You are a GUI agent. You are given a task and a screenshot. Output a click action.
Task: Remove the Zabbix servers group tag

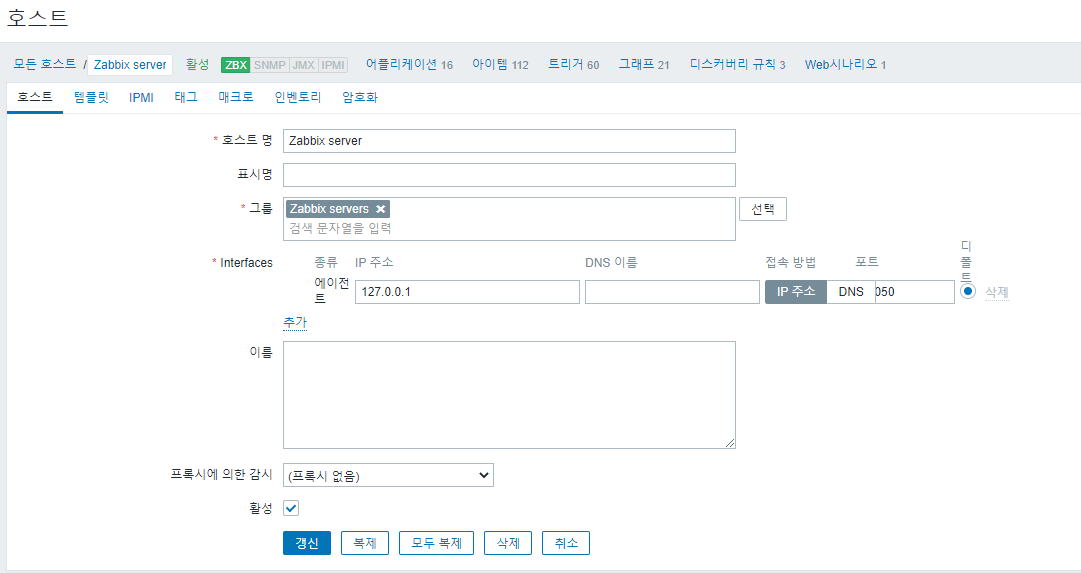pyautogui.click(x=381, y=209)
